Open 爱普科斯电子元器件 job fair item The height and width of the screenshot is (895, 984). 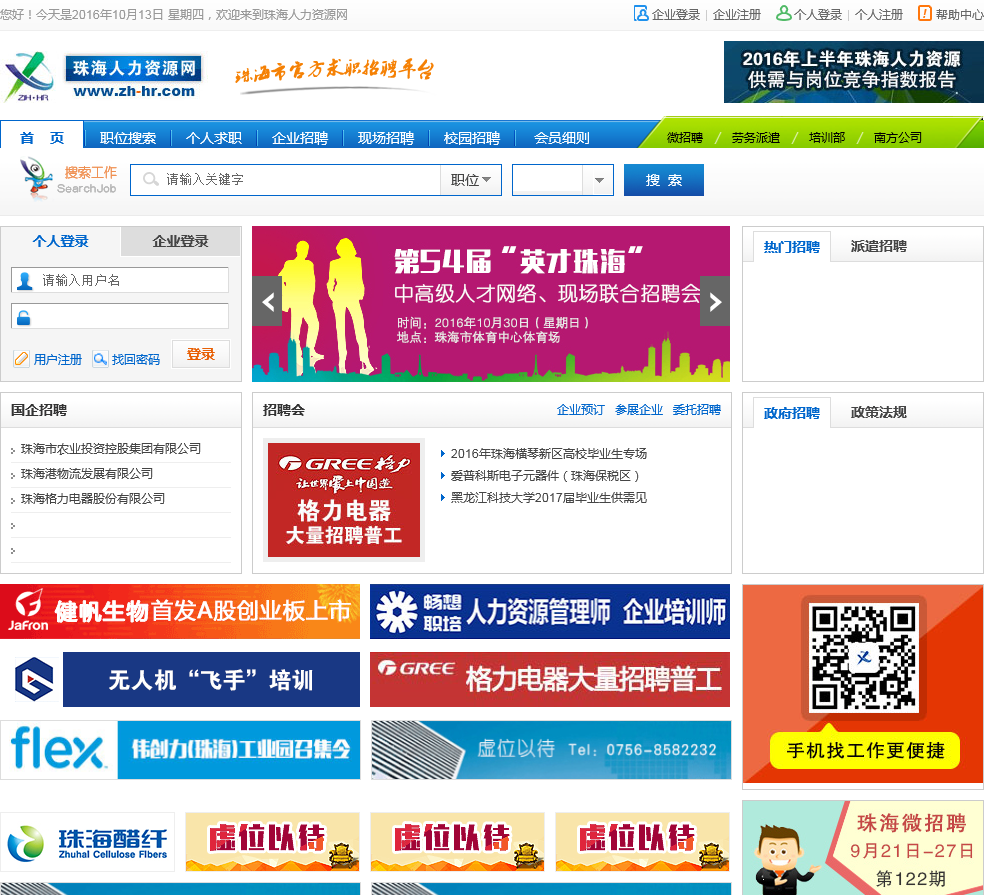point(545,476)
